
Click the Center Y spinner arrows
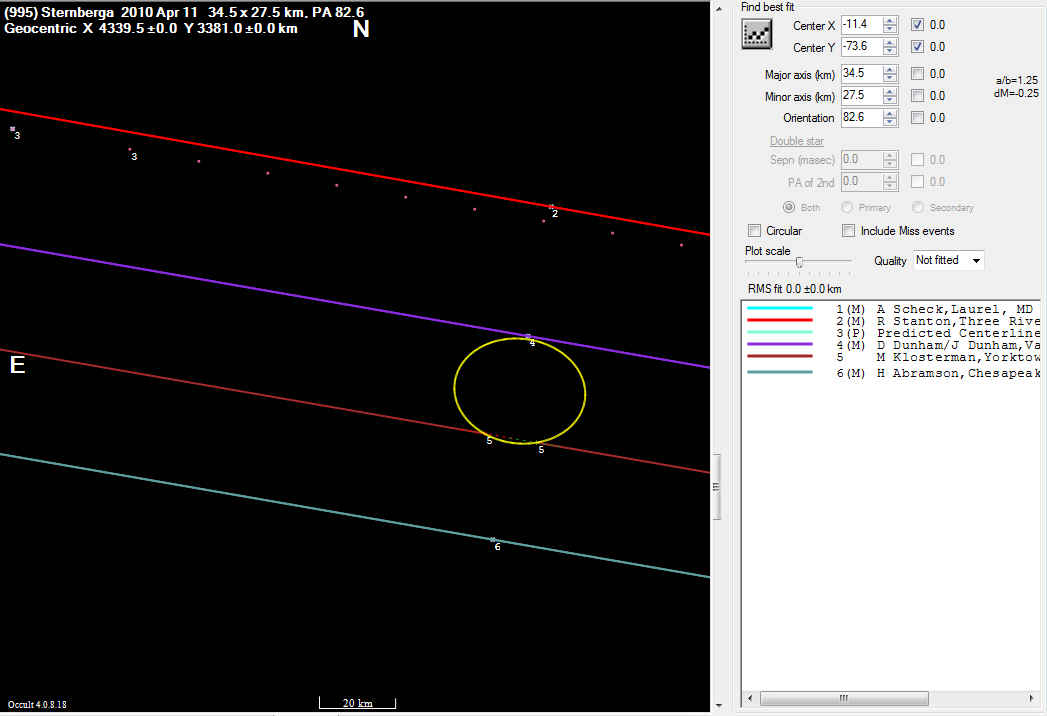click(889, 47)
